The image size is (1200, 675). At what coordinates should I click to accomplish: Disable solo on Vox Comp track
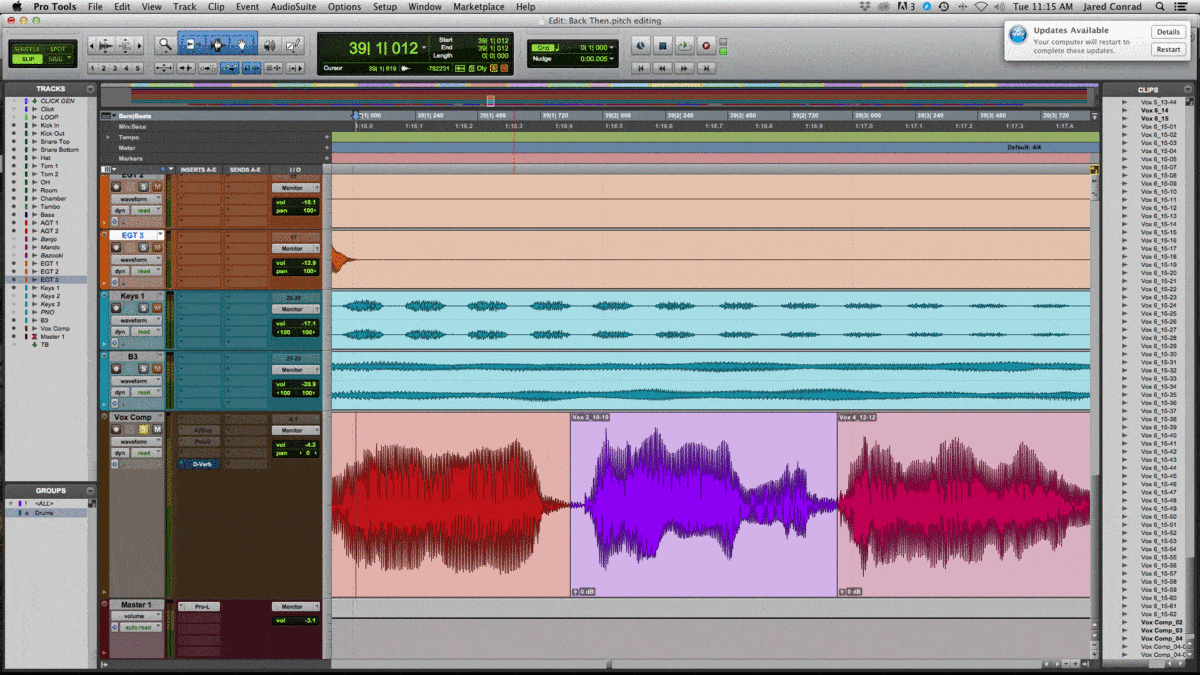point(143,430)
